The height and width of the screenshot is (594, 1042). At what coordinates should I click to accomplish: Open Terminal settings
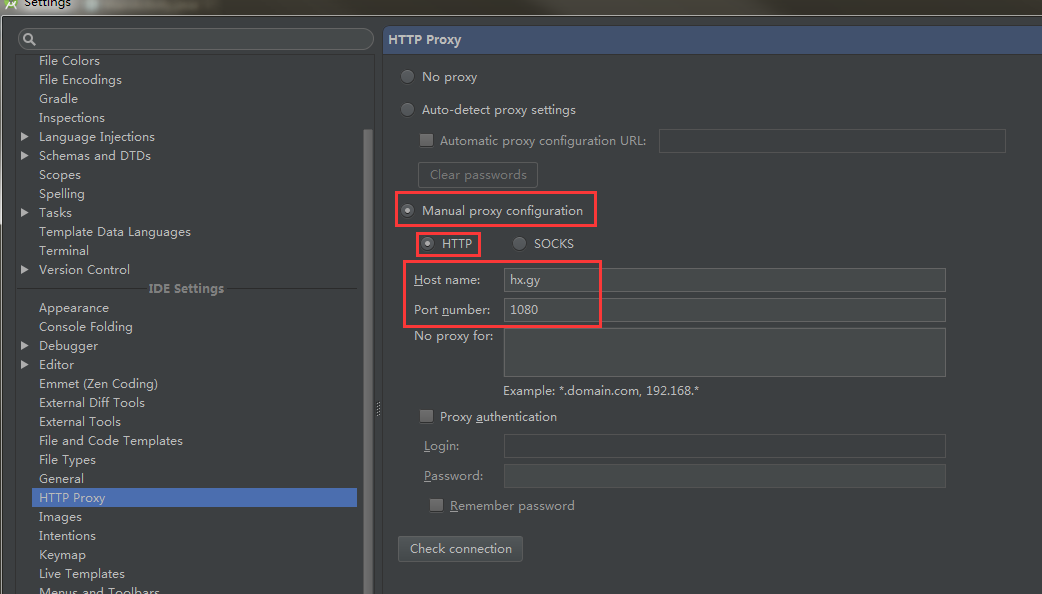coord(64,250)
